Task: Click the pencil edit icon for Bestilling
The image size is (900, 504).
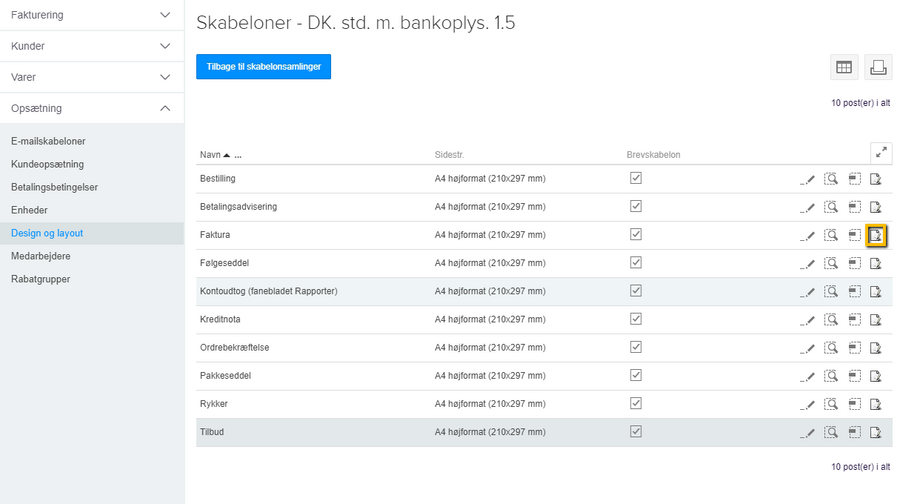Action: tap(808, 179)
